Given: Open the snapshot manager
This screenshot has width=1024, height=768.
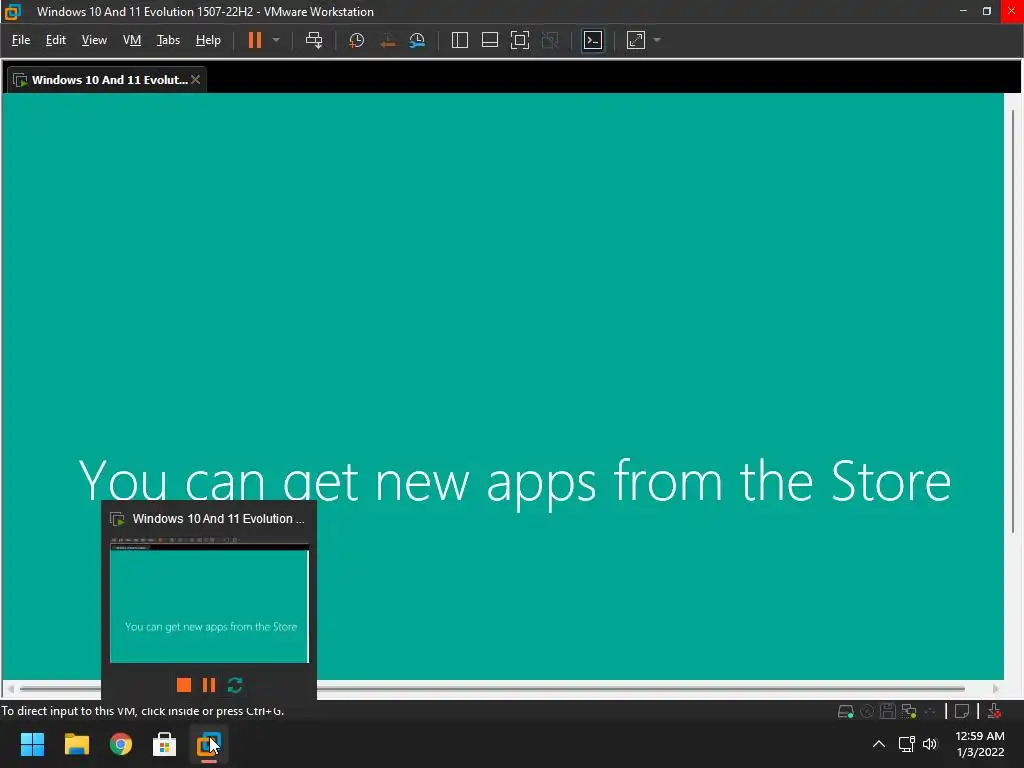Looking at the screenshot, I should point(417,40).
